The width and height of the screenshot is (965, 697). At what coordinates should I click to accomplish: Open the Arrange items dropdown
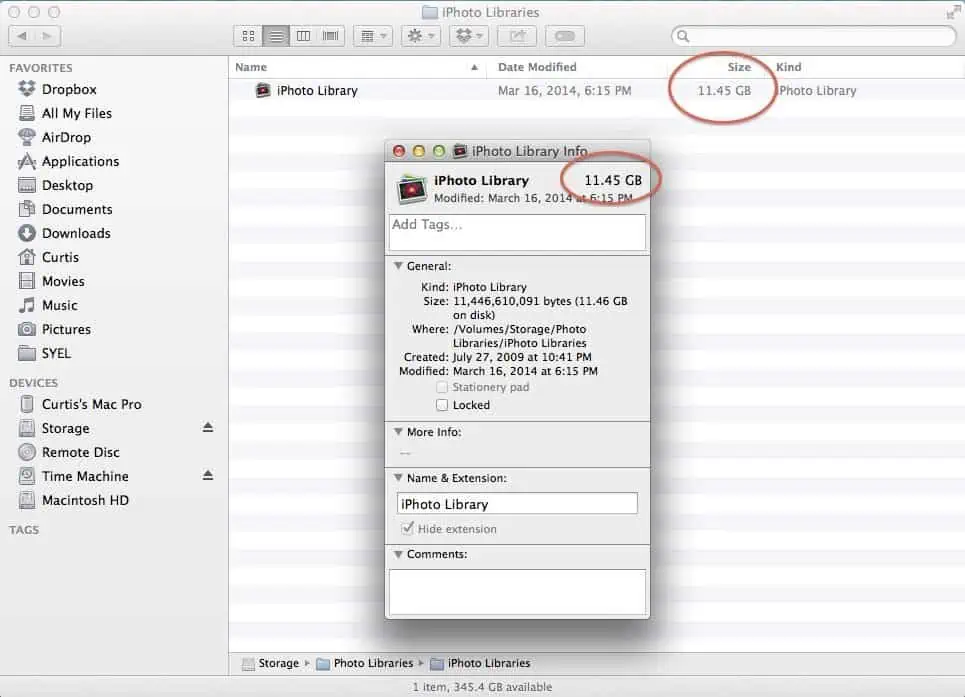click(375, 36)
